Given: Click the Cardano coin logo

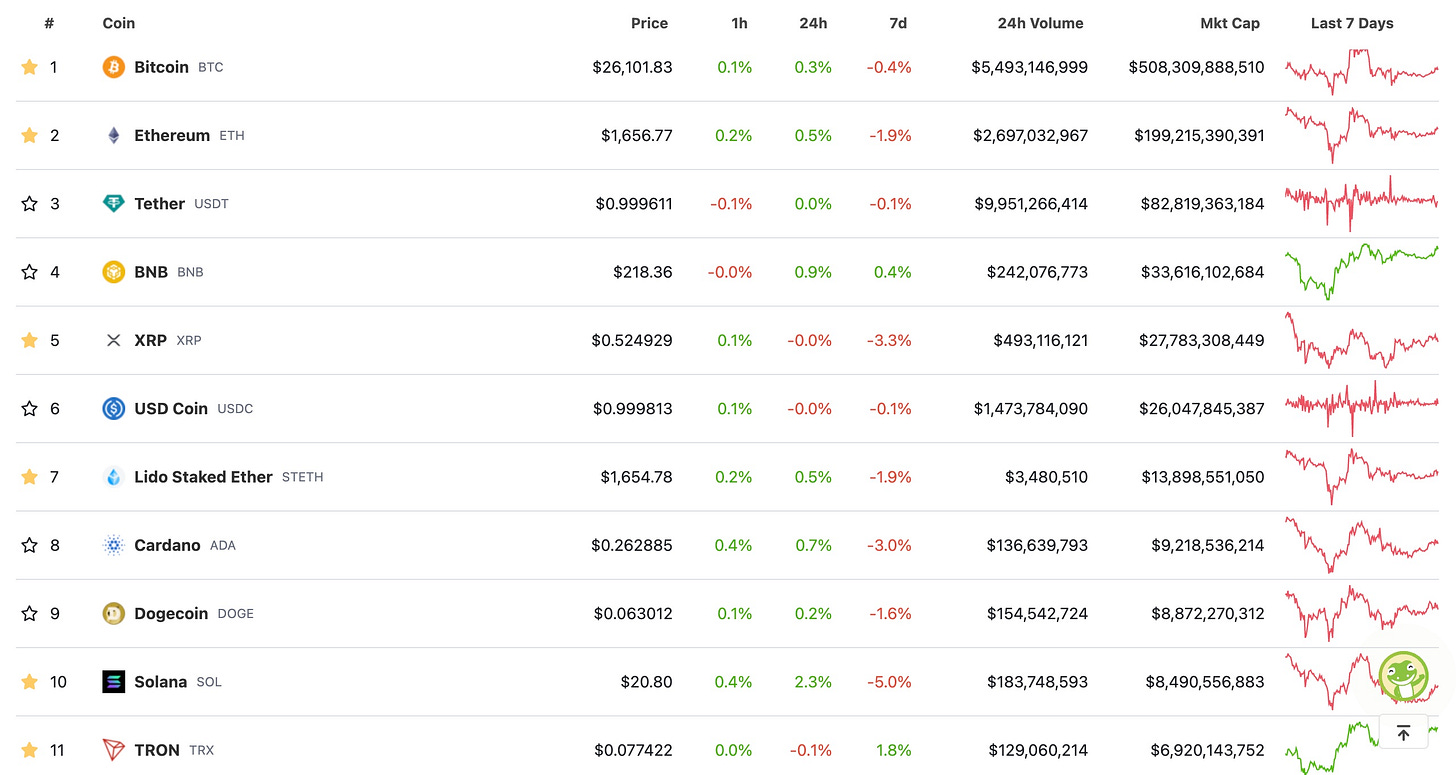Looking at the screenshot, I should (x=114, y=545).
